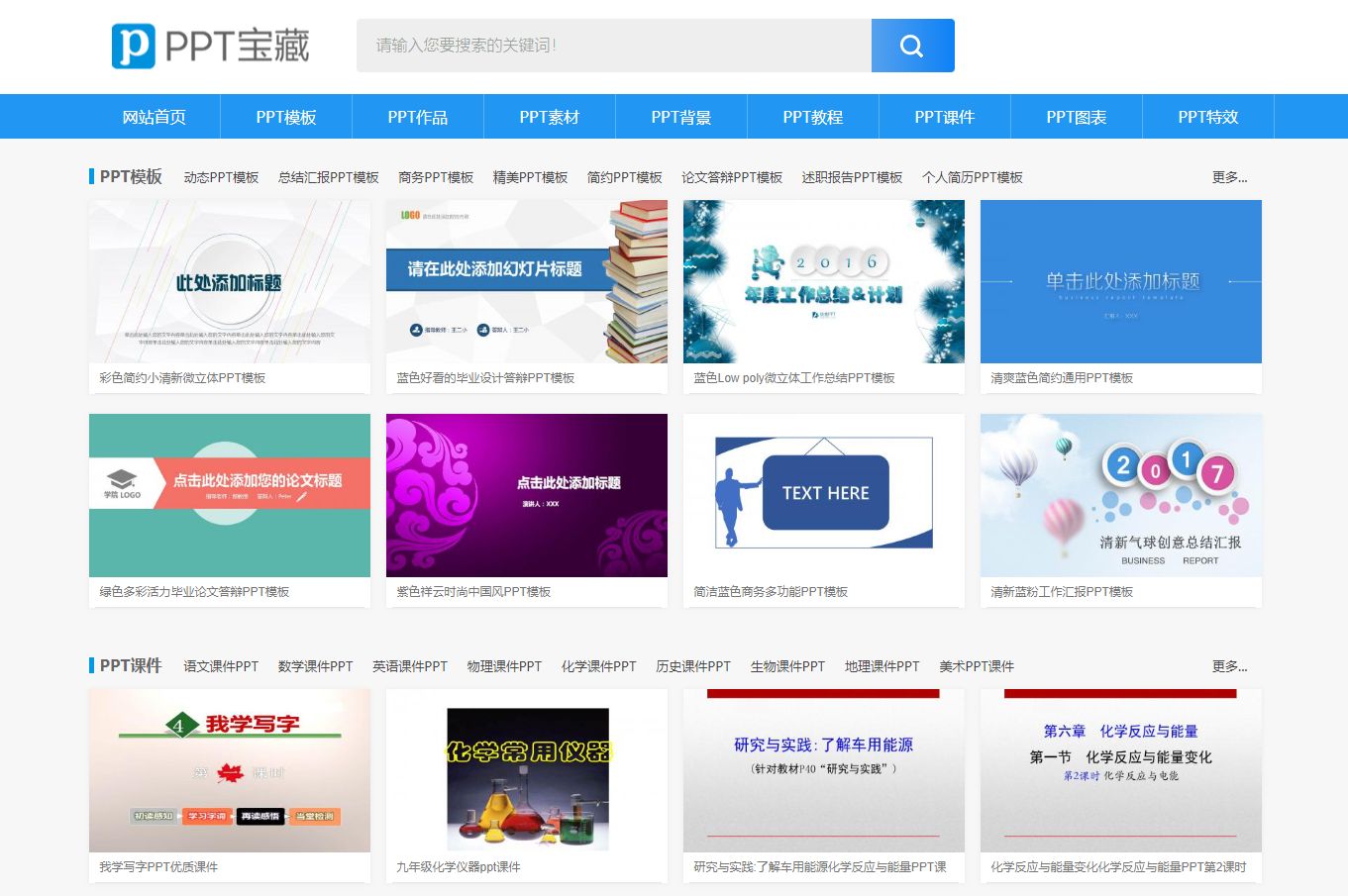Open the PPT图表 navigation tab

(1077, 117)
